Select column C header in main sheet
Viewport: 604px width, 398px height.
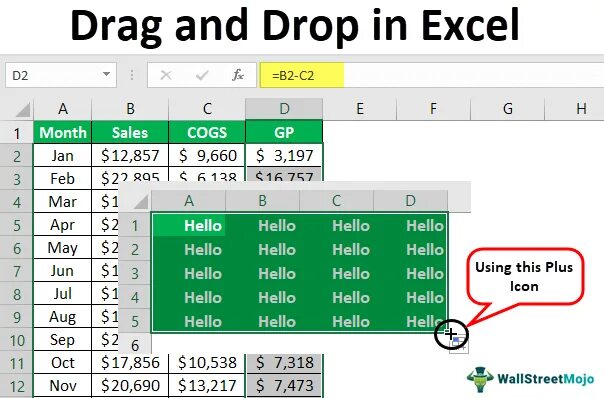coord(207,109)
